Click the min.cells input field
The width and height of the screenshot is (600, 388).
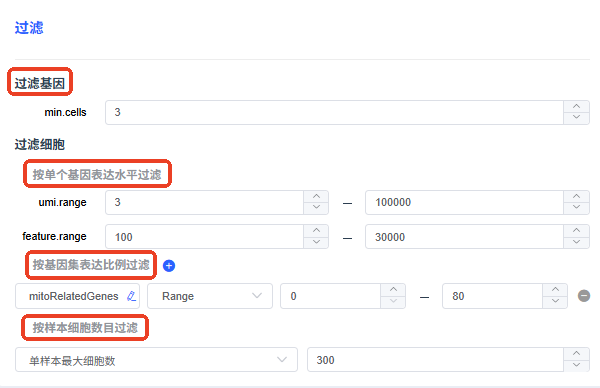click(x=334, y=112)
